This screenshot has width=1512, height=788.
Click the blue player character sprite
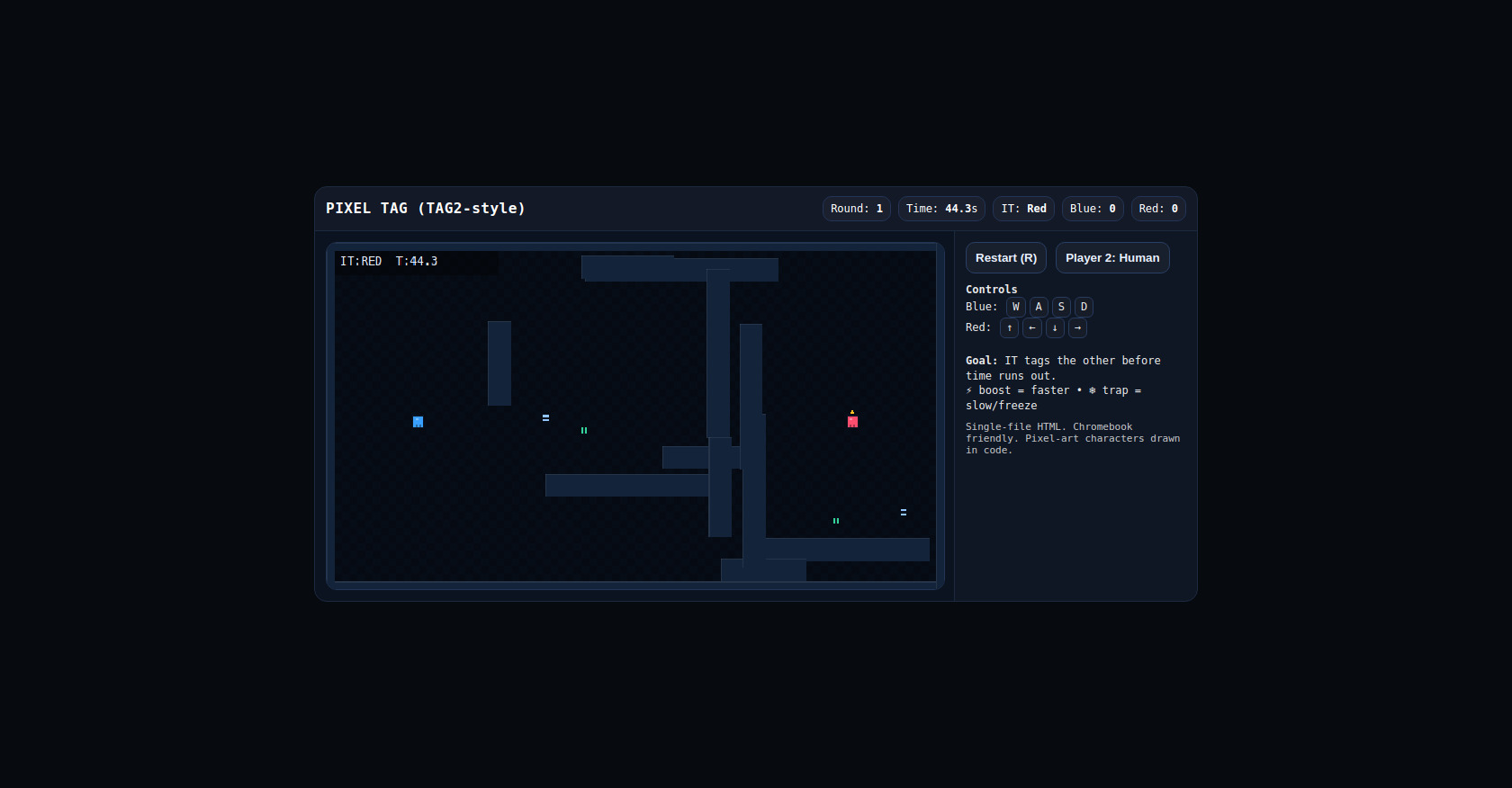pos(418,422)
